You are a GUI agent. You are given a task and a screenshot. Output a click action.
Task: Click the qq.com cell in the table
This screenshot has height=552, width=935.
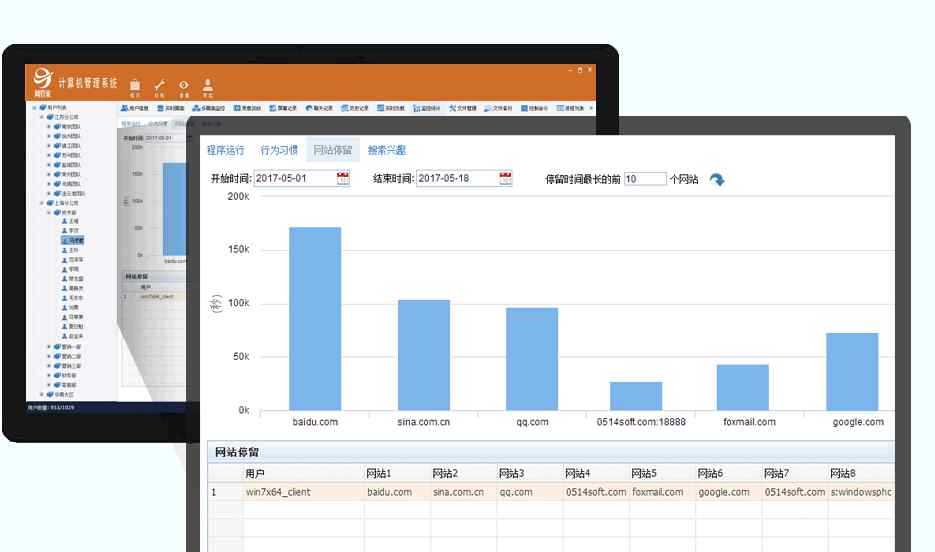530,492
